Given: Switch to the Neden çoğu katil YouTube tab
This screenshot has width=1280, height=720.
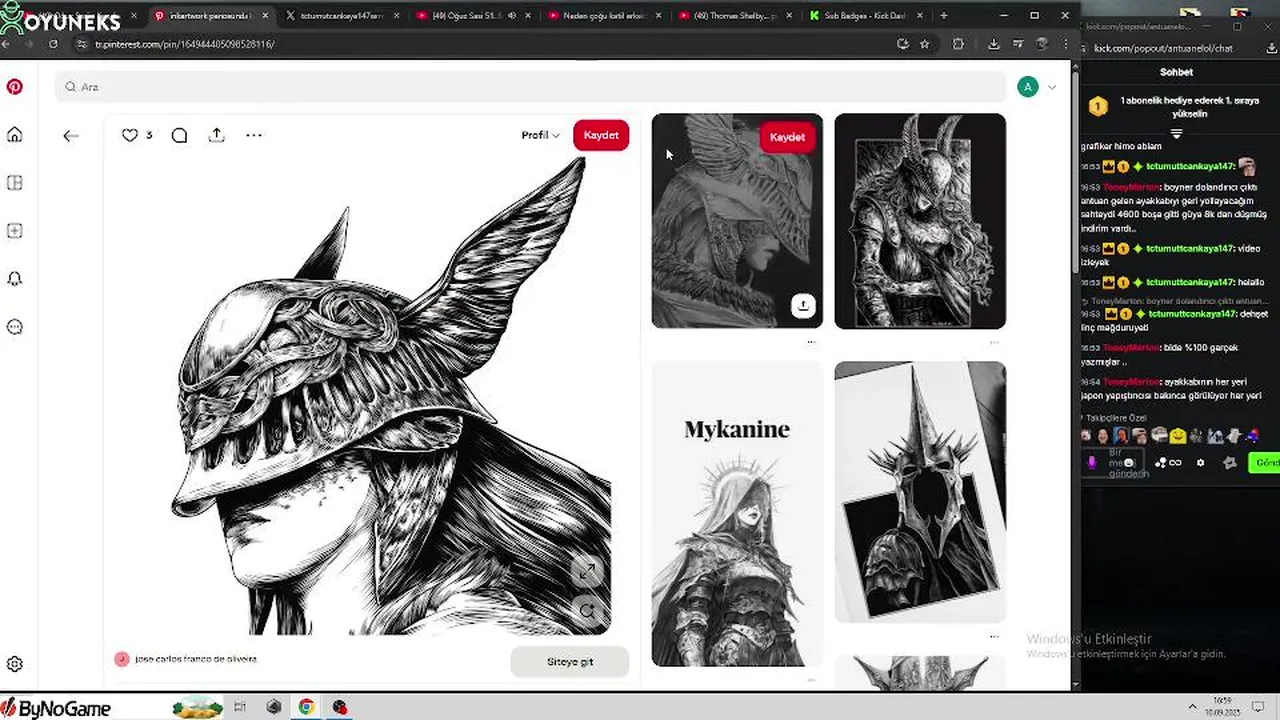Looking at the screenshot, I should 605,16.
